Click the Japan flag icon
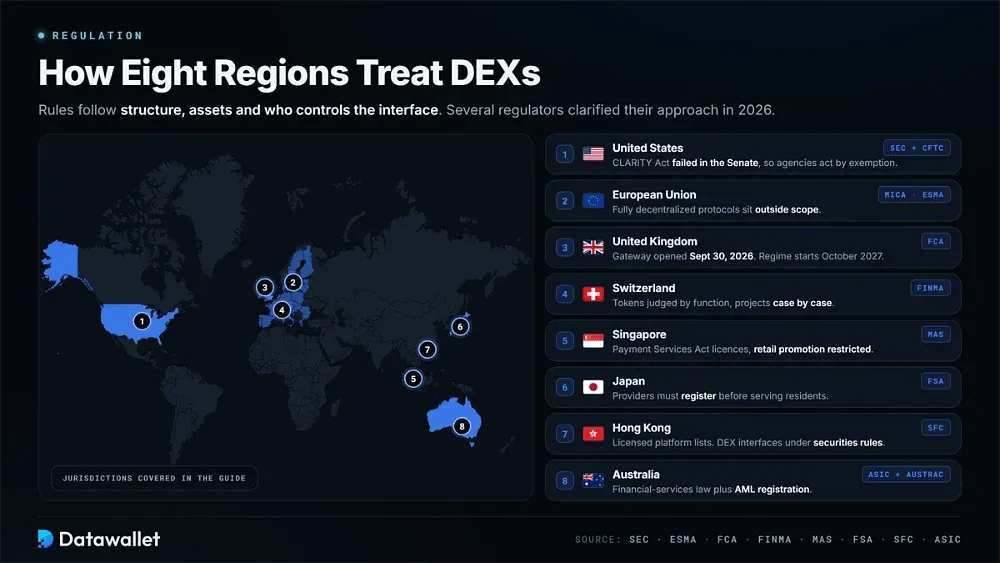This screenshot has height=563, width=1000. pos(593,387)
